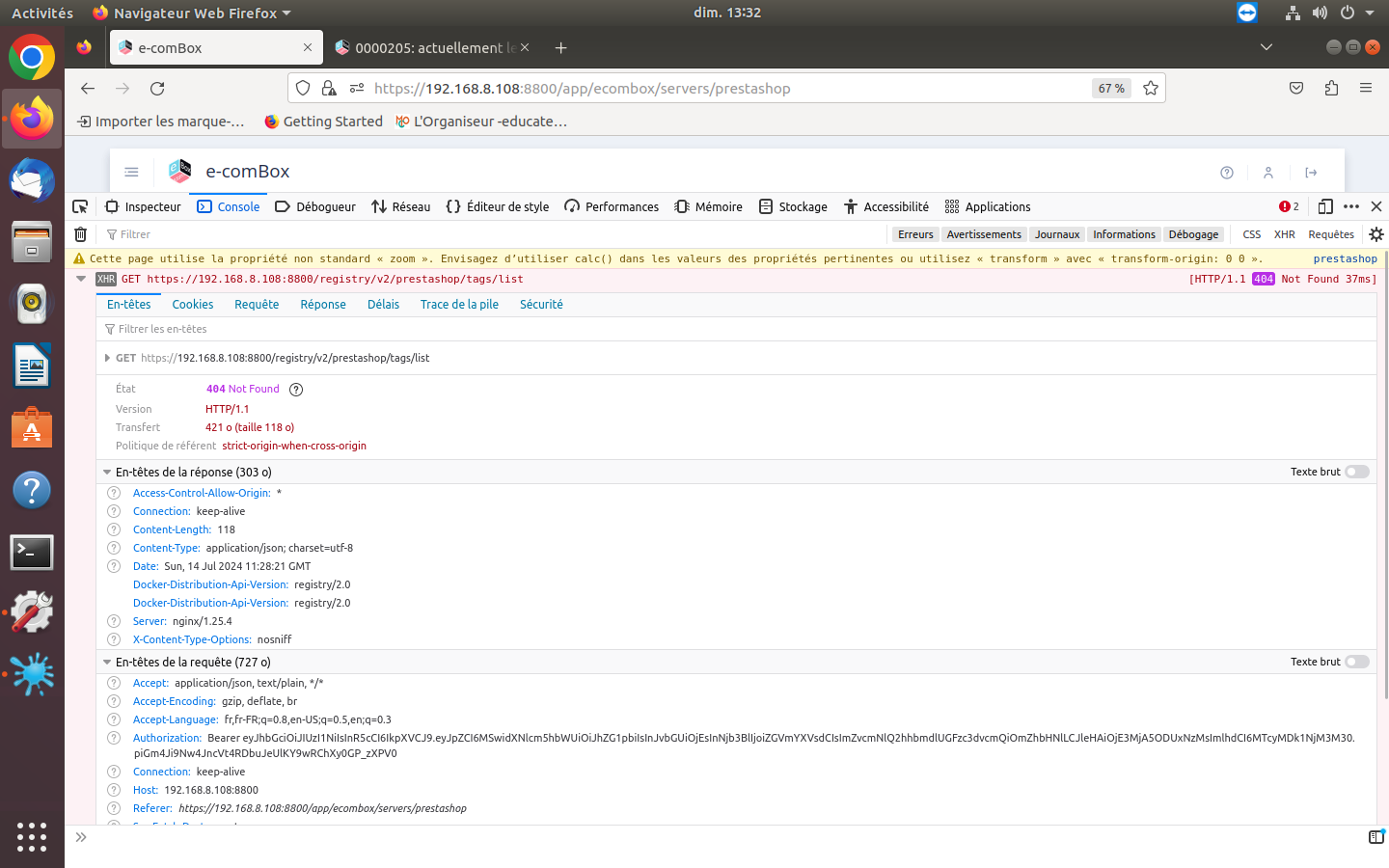This screenshot has width=1389, height=868.
Task: Expand the console editor chevron prompt
Action: 81,837
